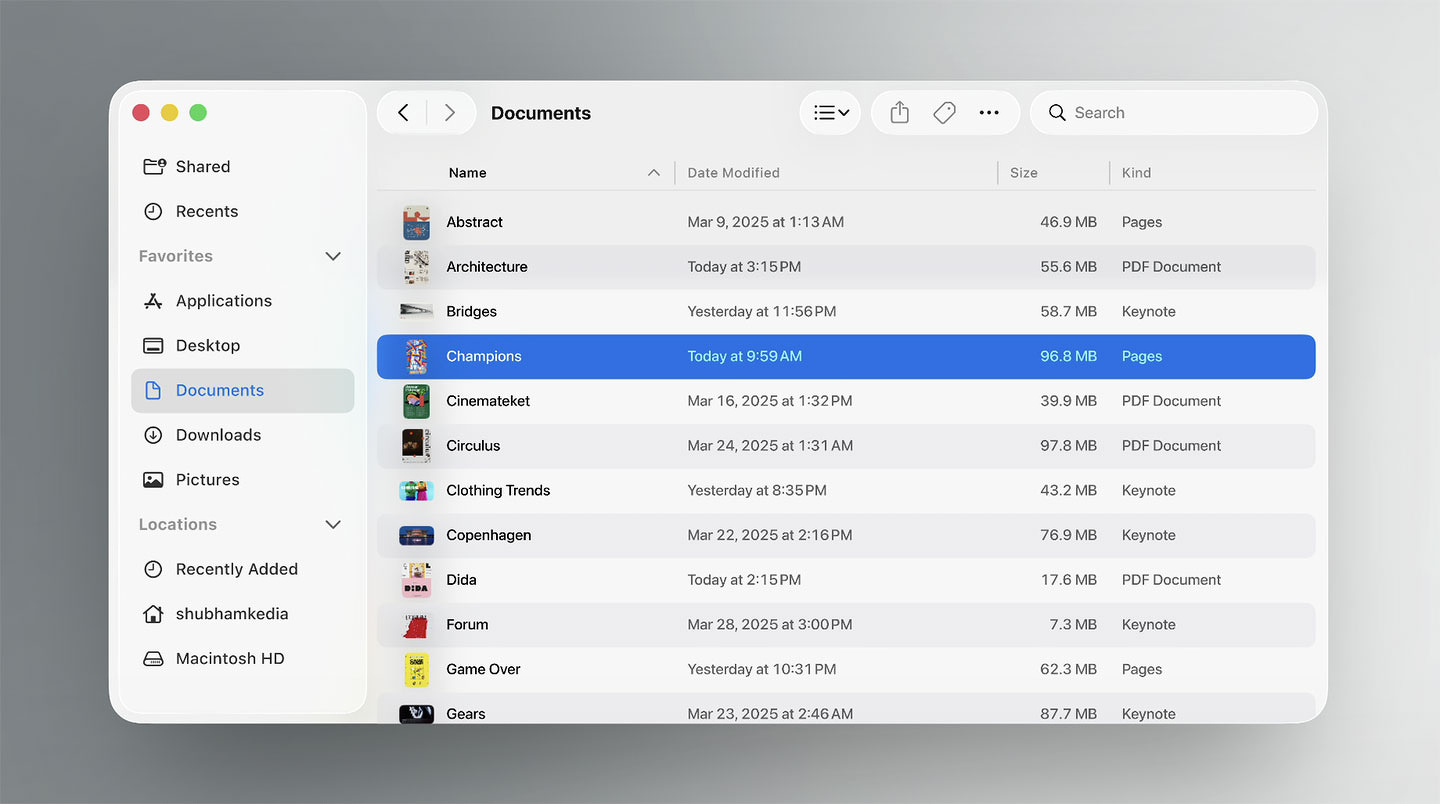Sort by the Name column header
The image size is (1440, 804).
(x=467, y=173)
